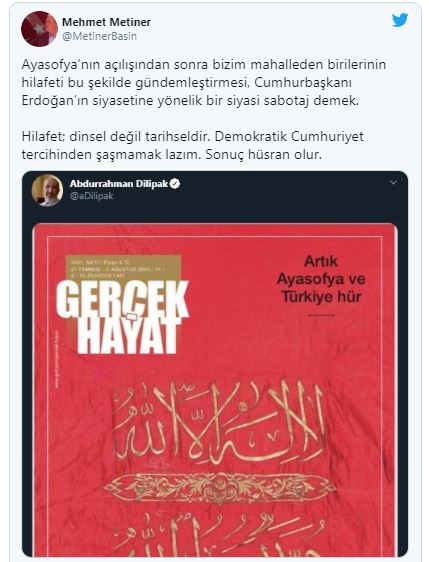Click the gold issue info box on cover
429x562 pixels.
pos(123,267)
